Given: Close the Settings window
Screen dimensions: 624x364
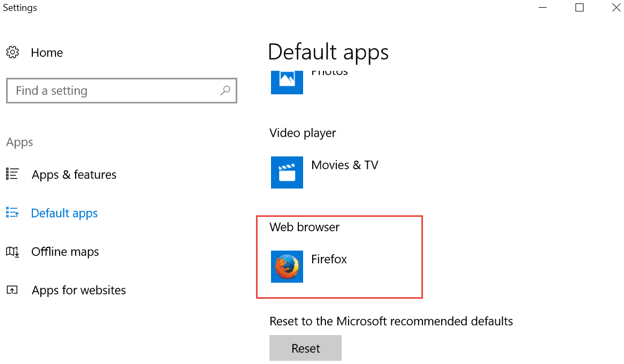Looking at the screenshot, I should (x=616, y=8).
